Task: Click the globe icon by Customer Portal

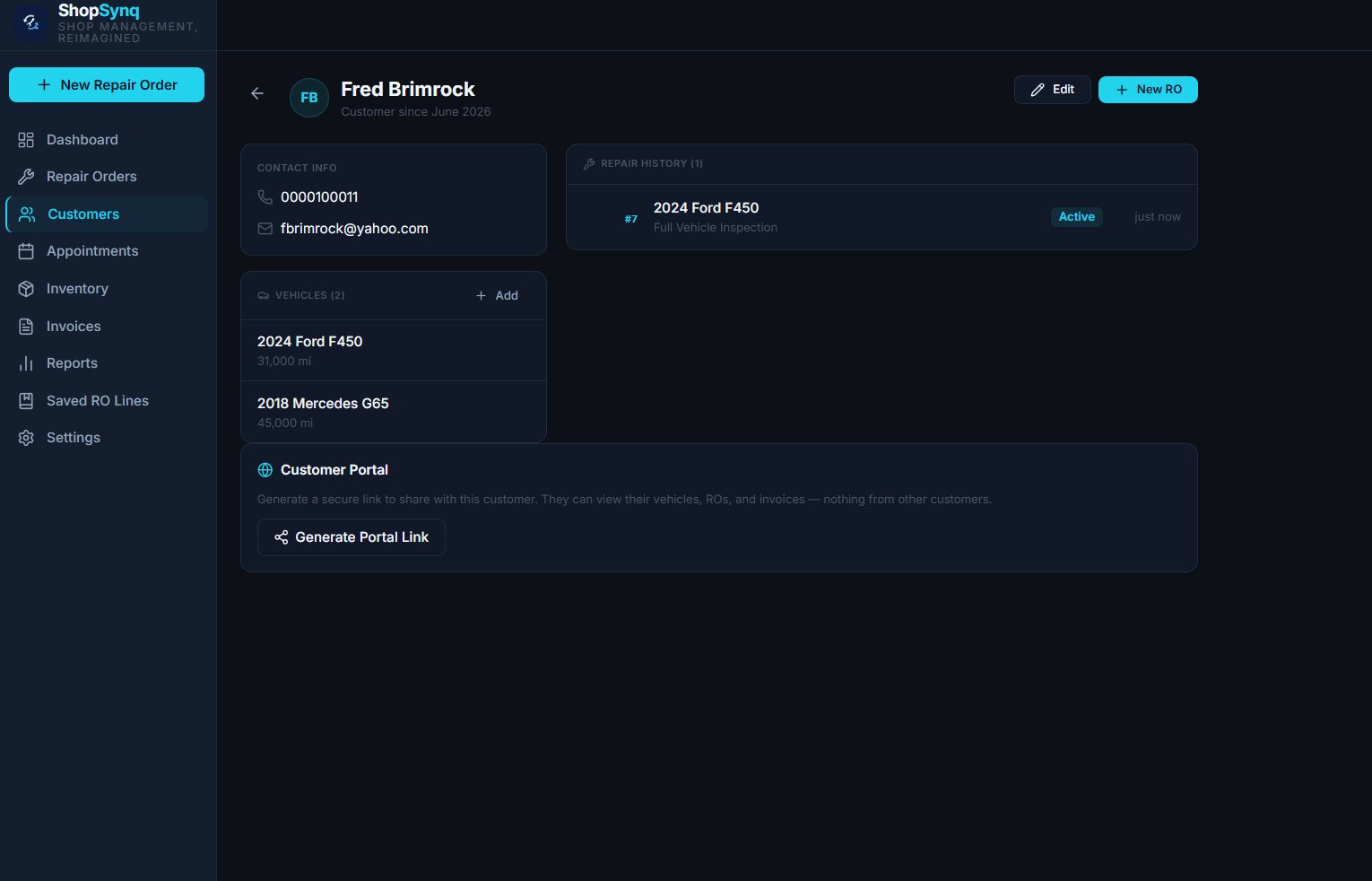Action: 265,470
